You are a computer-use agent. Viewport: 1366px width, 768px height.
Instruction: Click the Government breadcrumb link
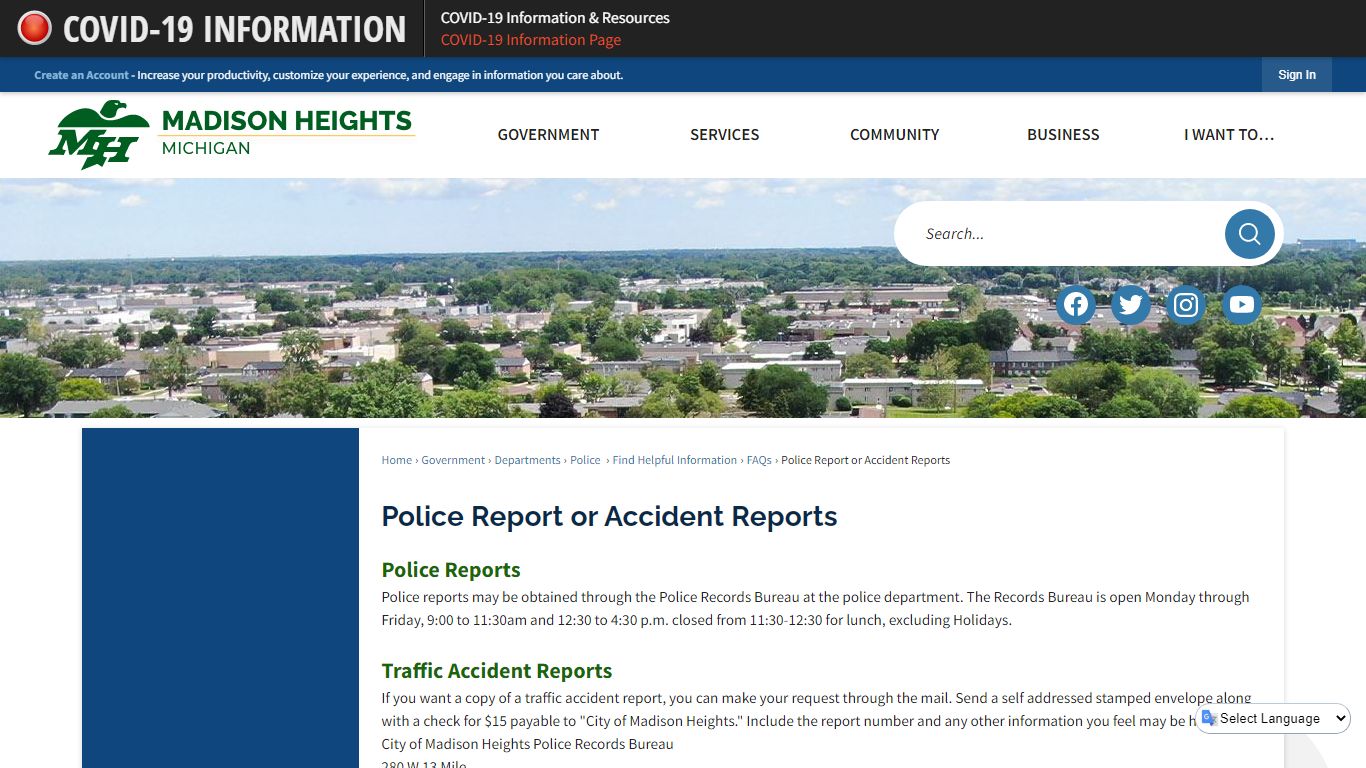pyautogui.click(x=453, y=460)
